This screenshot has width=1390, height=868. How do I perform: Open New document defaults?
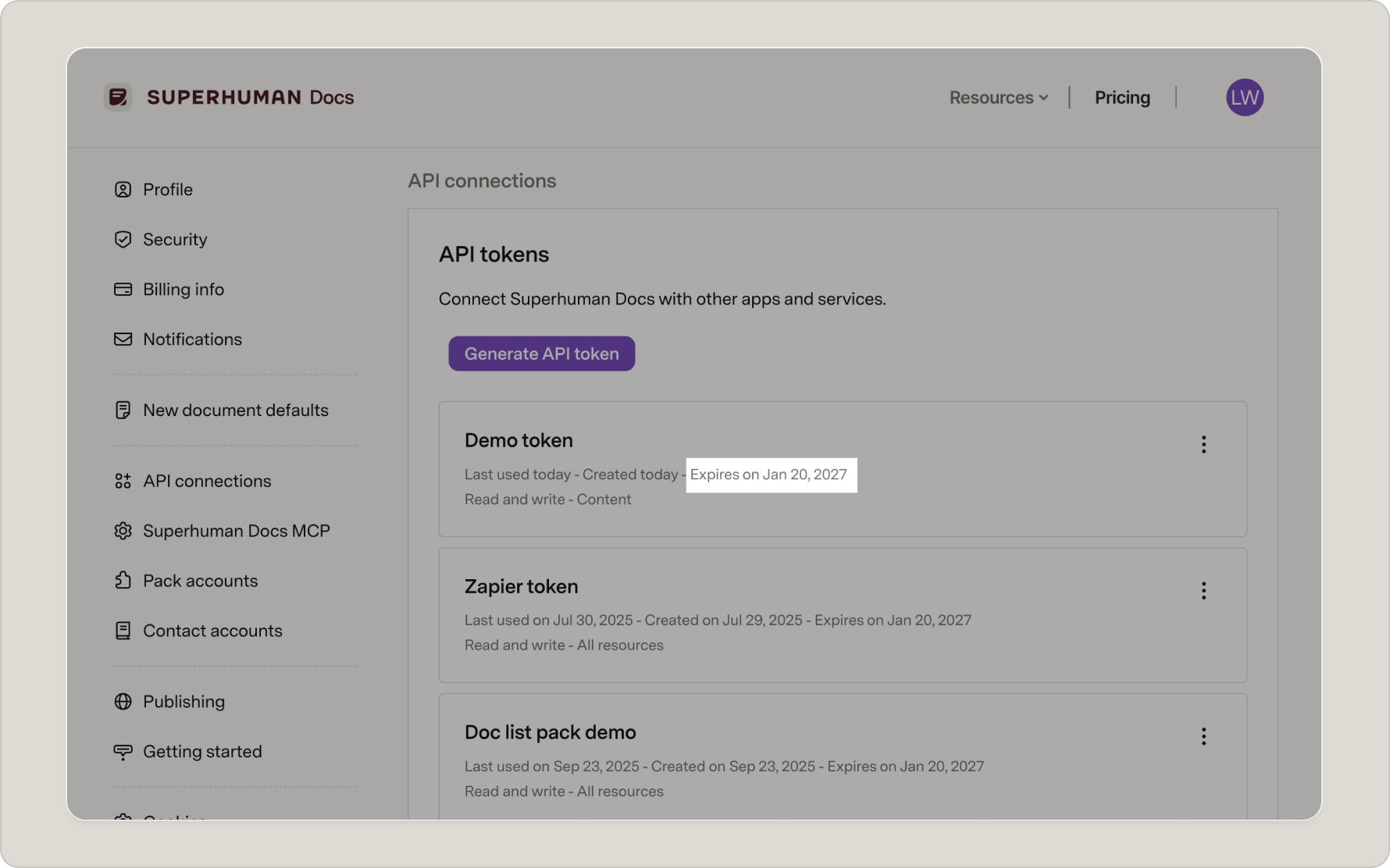(236, 411)
